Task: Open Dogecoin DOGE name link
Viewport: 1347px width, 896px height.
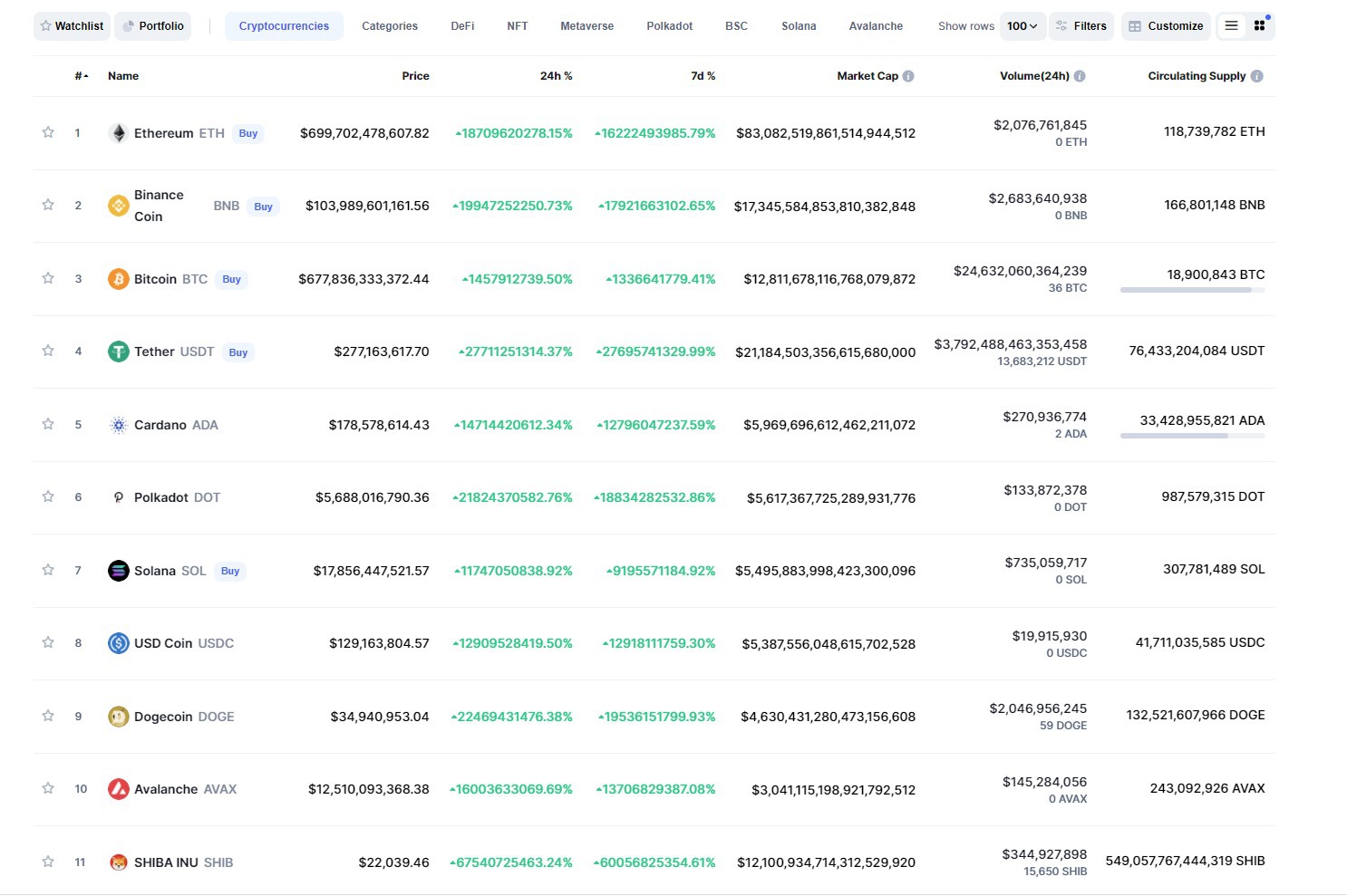Action: click(184, 717)
